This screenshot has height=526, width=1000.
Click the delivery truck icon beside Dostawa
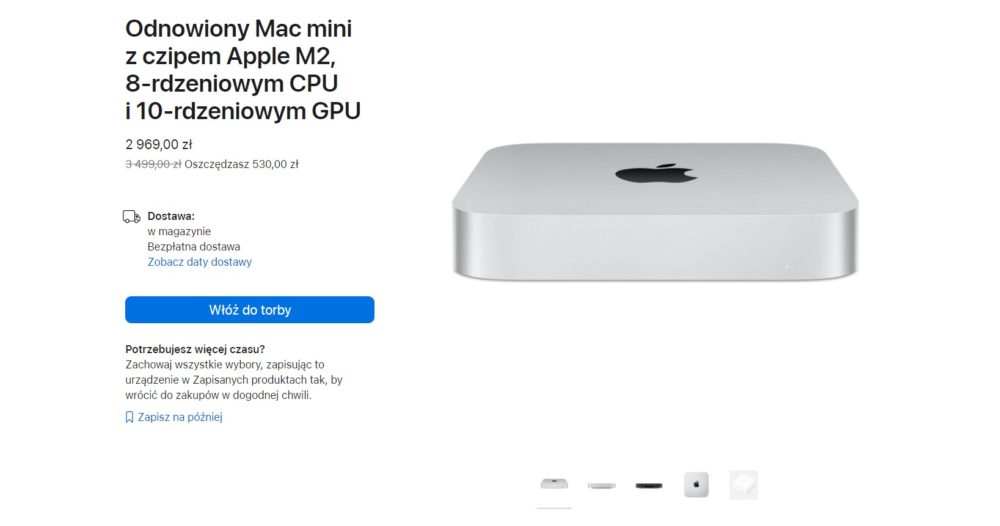(132, 217)
